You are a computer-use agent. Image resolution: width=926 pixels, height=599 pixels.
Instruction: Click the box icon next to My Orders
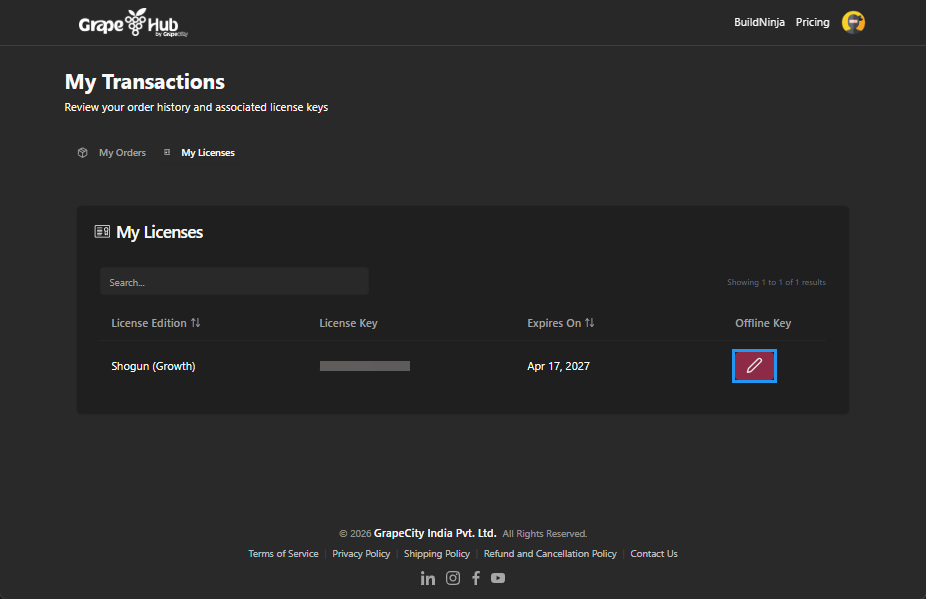[x=82, y=152]
